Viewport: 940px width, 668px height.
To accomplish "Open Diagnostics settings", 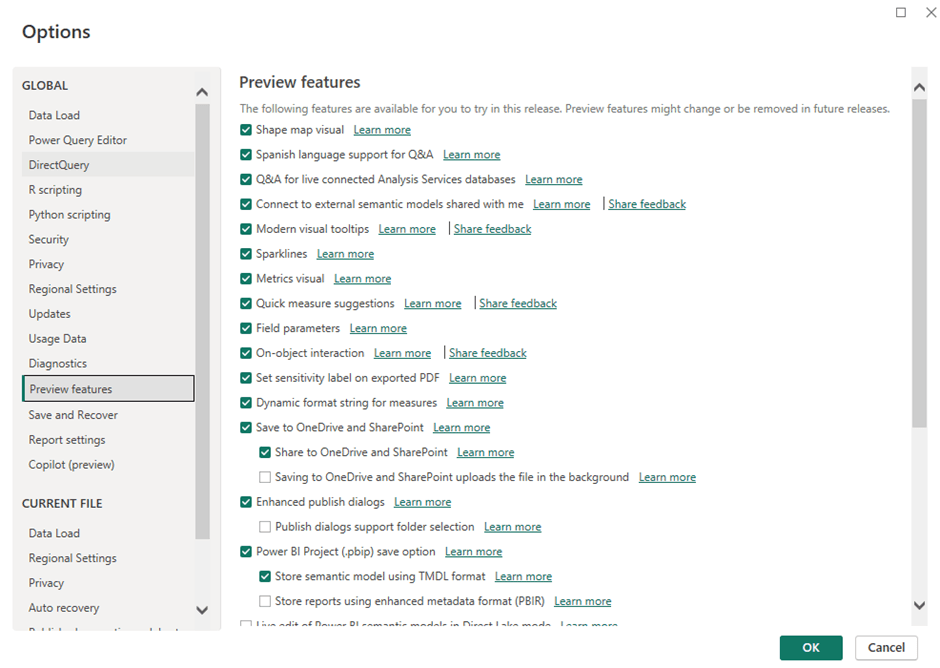I will click(x=108, y=363).
